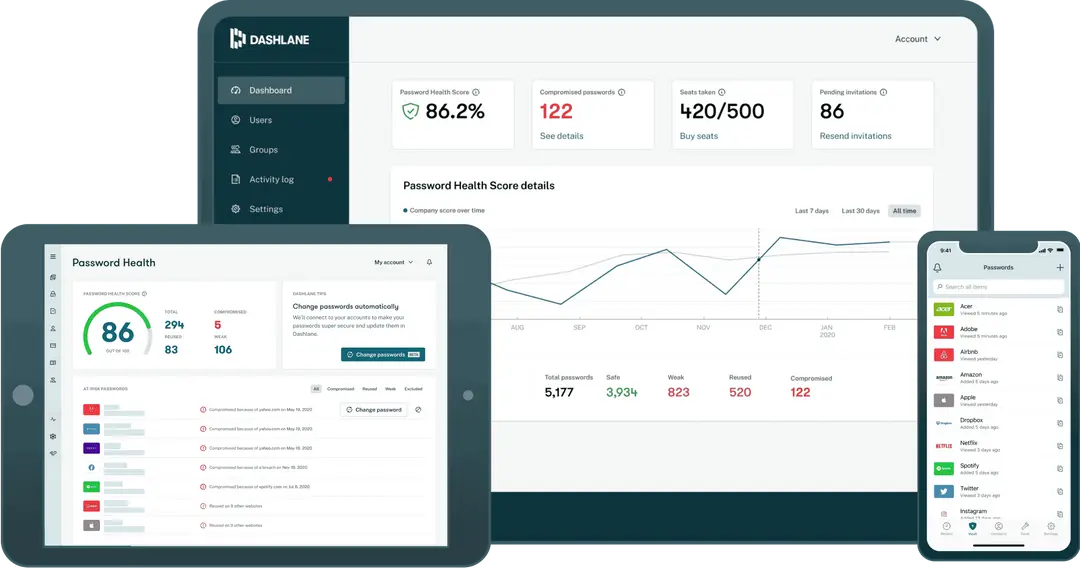Open the Contacts tab in phone bottom bar
The height and width of the screenshot is (568, 1080).
point(999,528)
